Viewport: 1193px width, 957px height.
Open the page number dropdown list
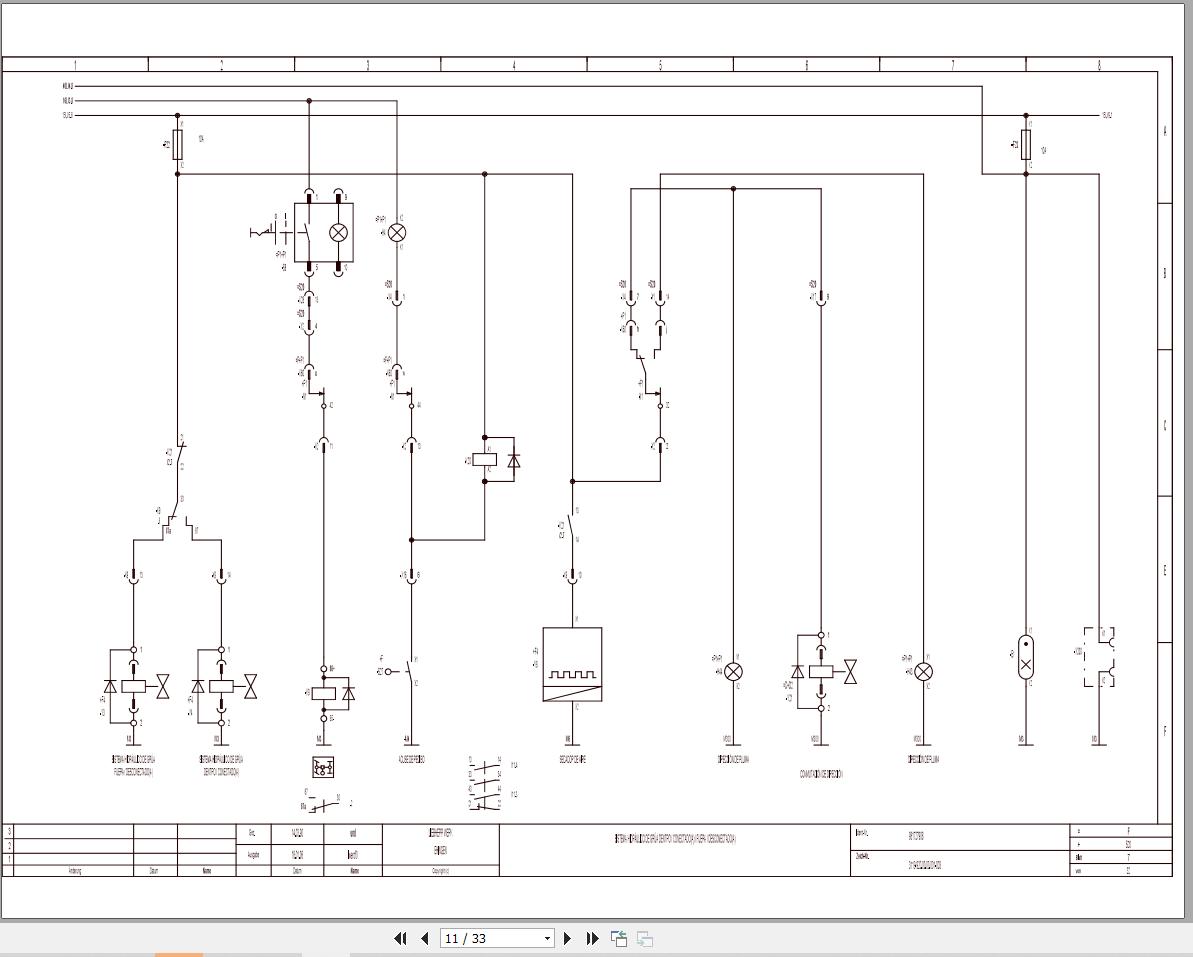point(547,939)
